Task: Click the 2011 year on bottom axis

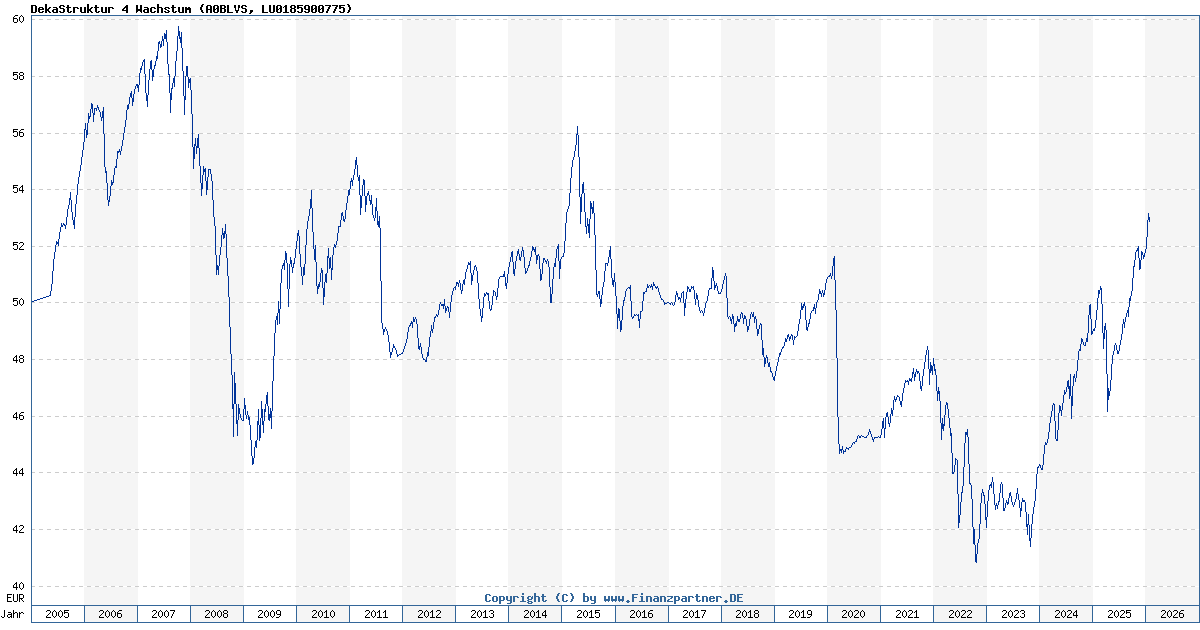Action: (x=376, y=614)
